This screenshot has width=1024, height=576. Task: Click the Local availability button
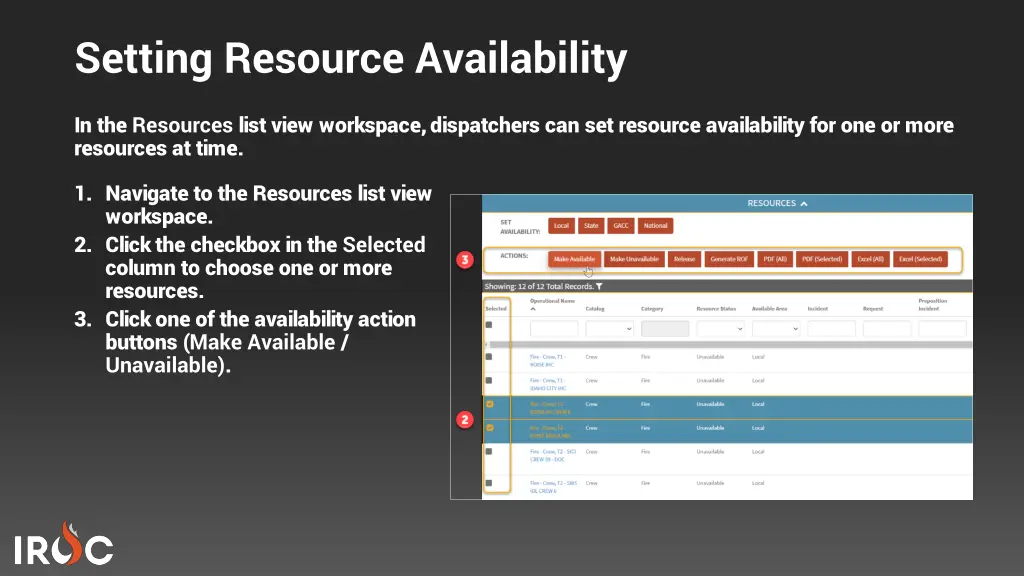(561, 226)
